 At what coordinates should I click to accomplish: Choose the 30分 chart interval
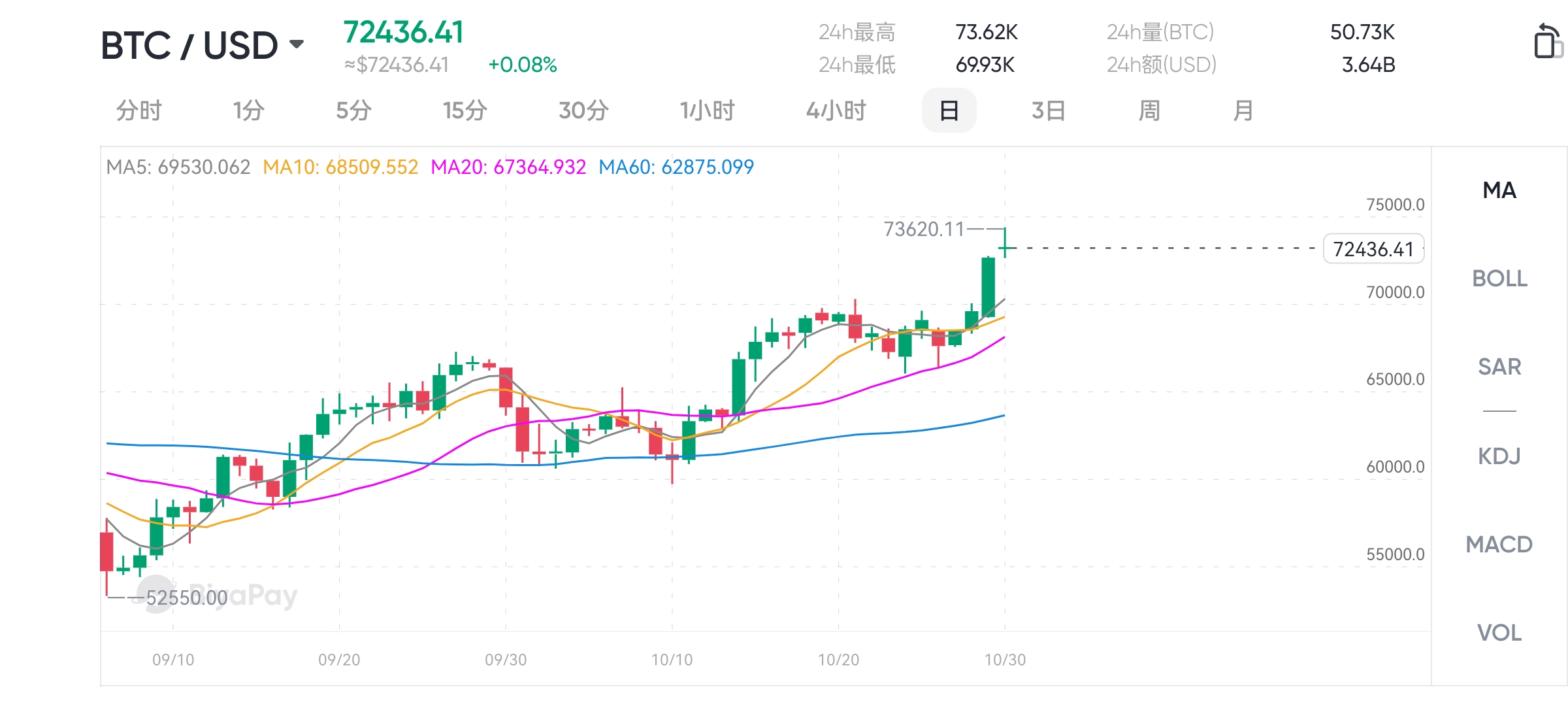(583, 110)
